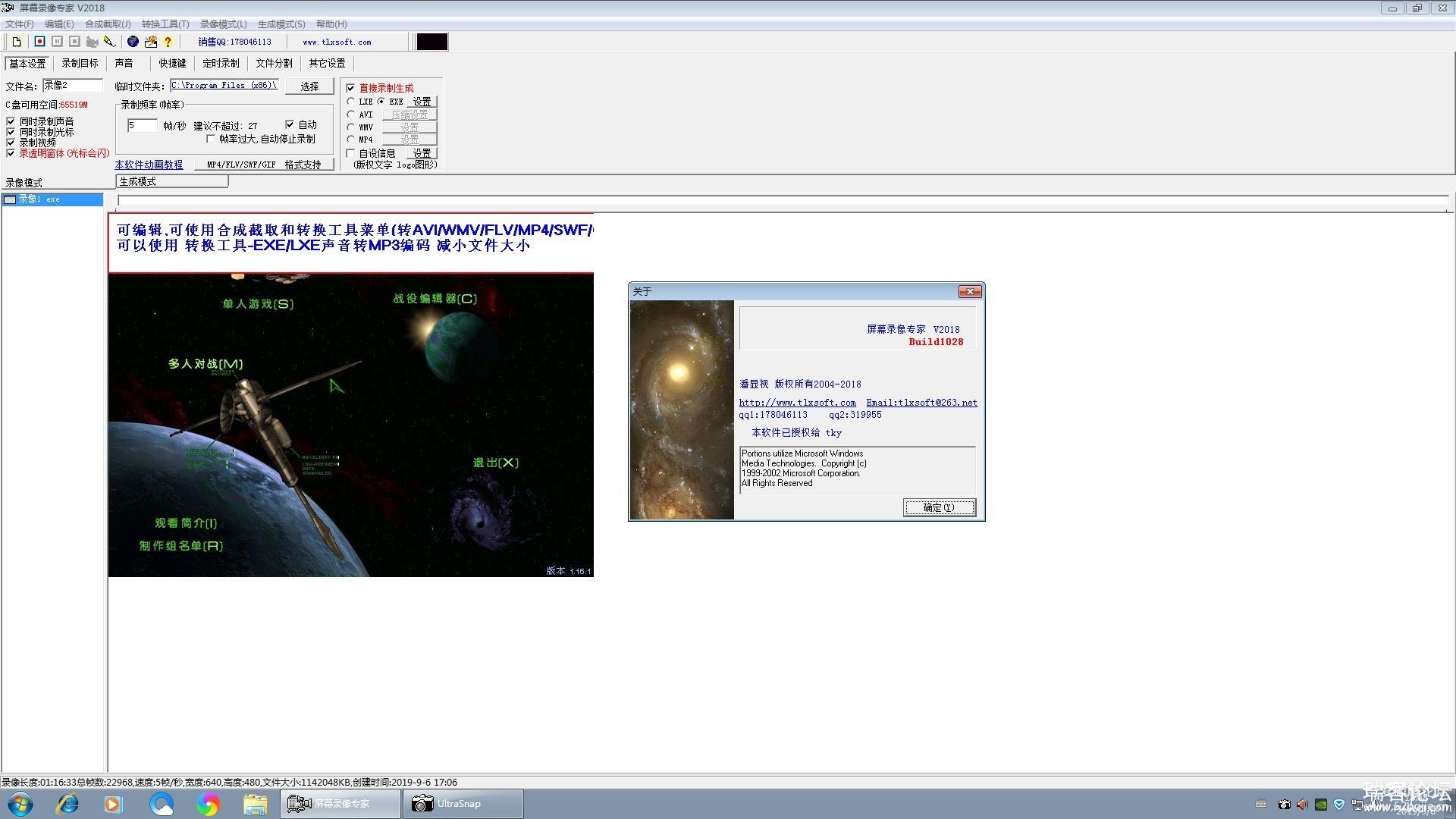Toggle the 直接录制生成 checkbox
Image resolution: width=1456 pixels, height=819 pixels.
350,88
